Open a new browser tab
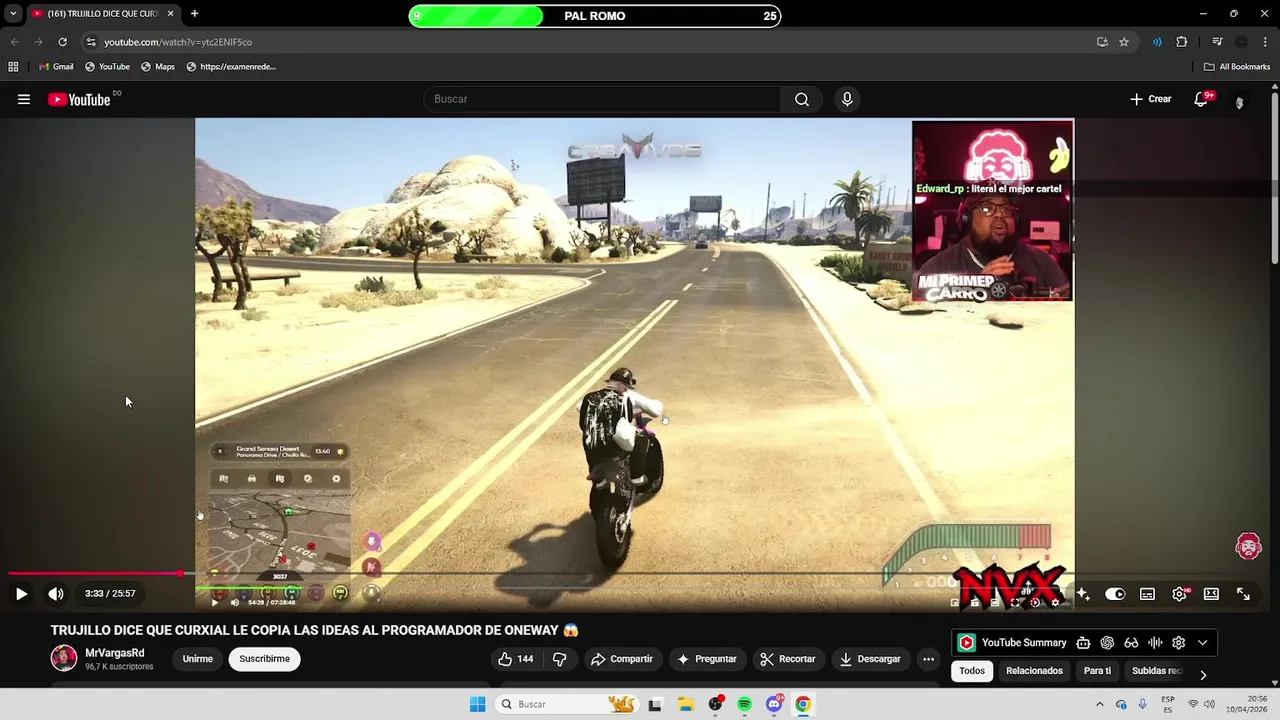This screenshot has height=720, width=1280. pos(194,14)
